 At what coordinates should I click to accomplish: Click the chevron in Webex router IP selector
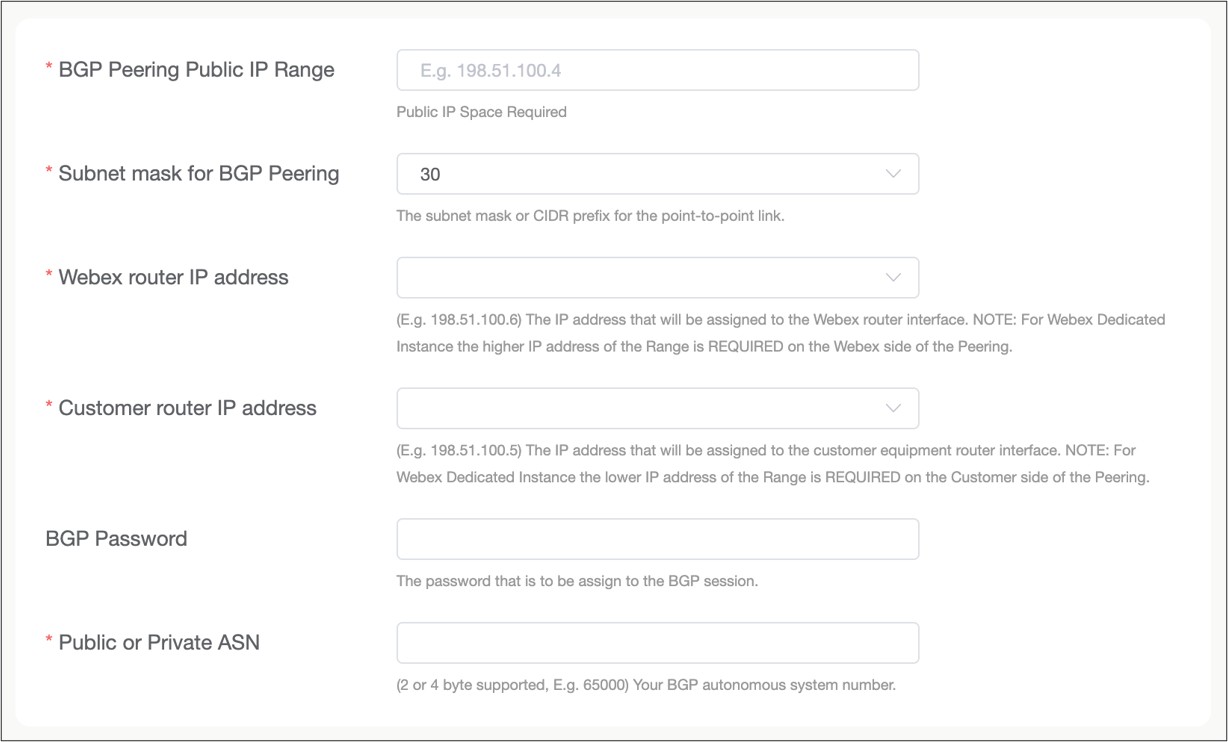coord(893,278)
